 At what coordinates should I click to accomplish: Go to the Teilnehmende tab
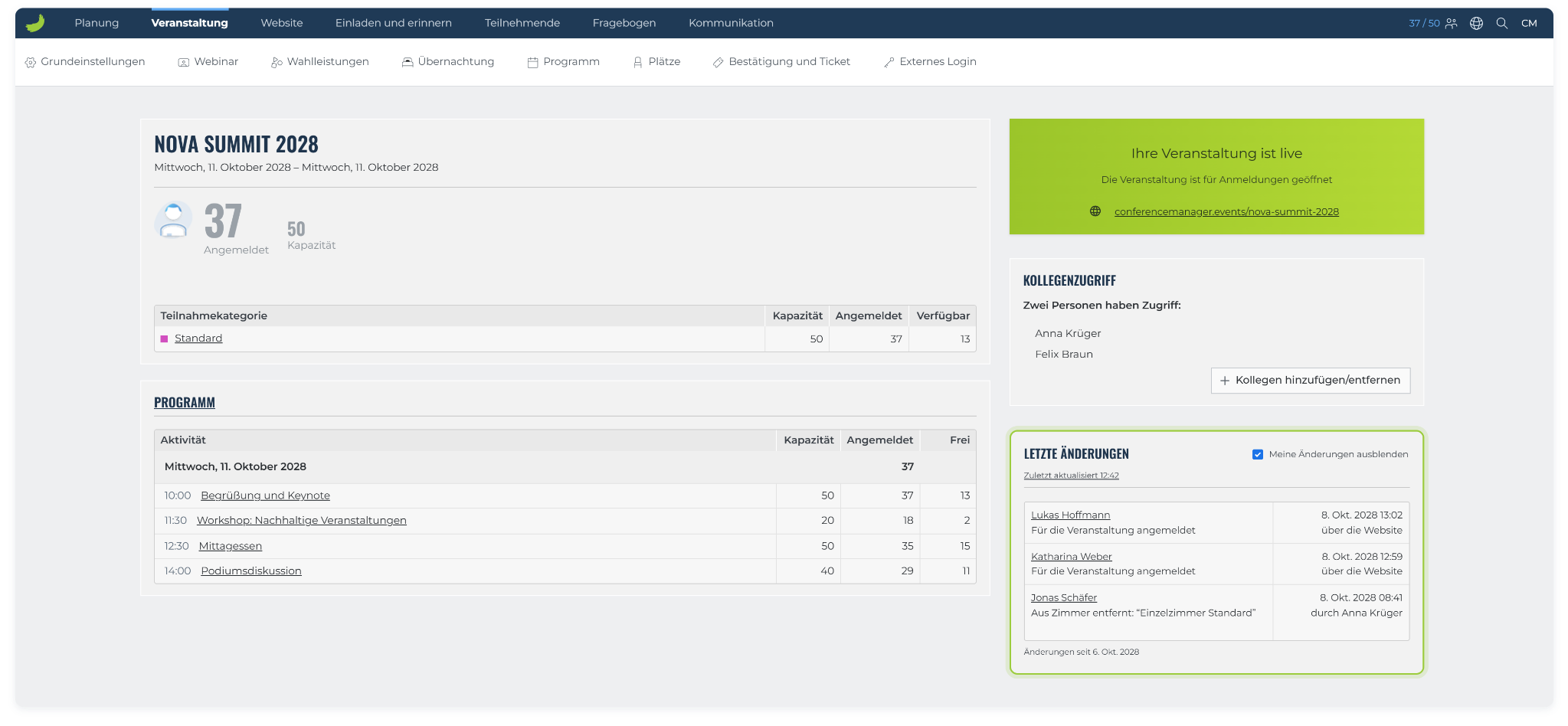522,23
